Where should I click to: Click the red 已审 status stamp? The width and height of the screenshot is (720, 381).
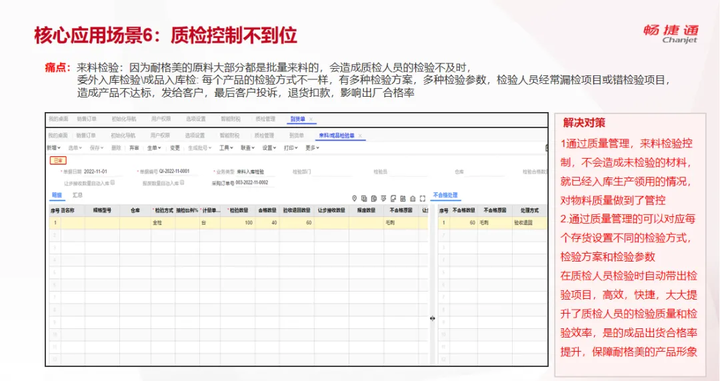coord(58,160)
